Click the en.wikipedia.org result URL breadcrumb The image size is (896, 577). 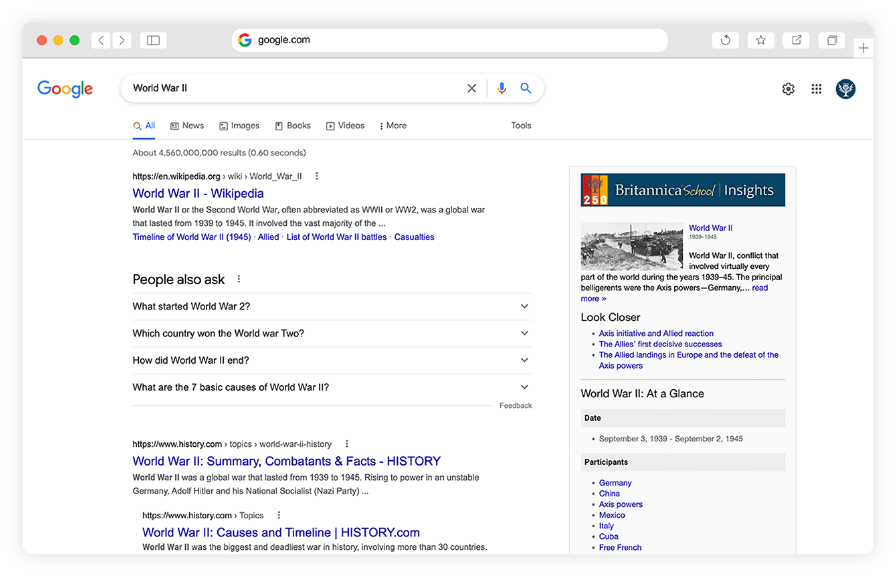pos(217,176)
